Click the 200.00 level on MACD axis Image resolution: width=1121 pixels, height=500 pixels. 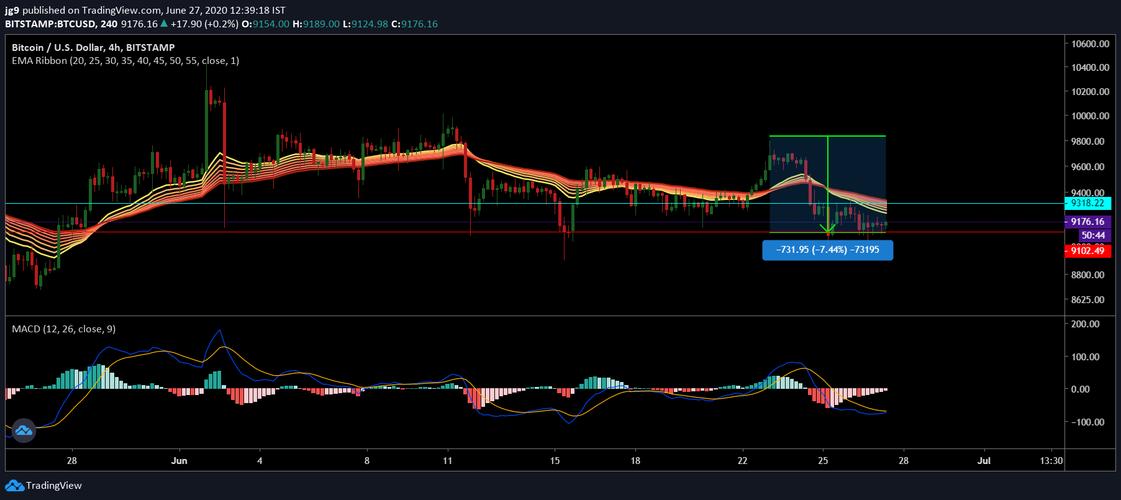point(1084,325)
